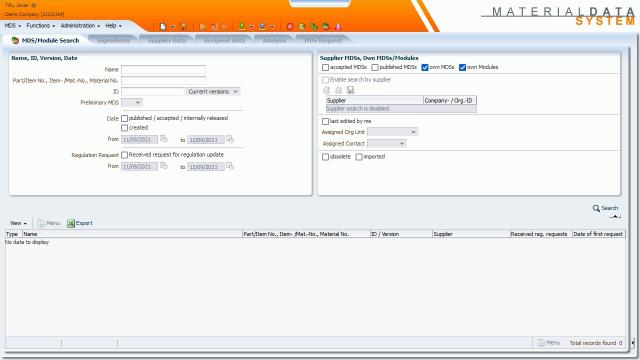Viewport: 640px width, 360px height.
Task: Click the collapse arrow below the Search button
Action: 616,216
